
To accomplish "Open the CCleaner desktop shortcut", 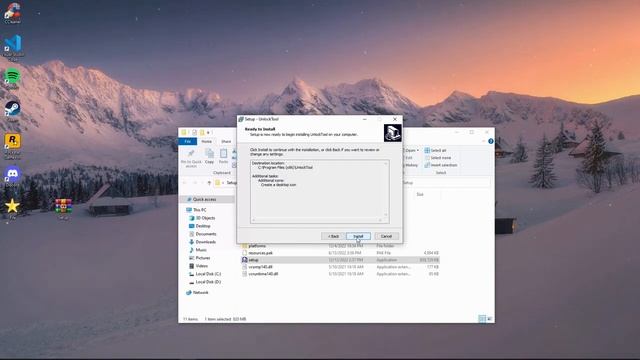I will point(13,13).
